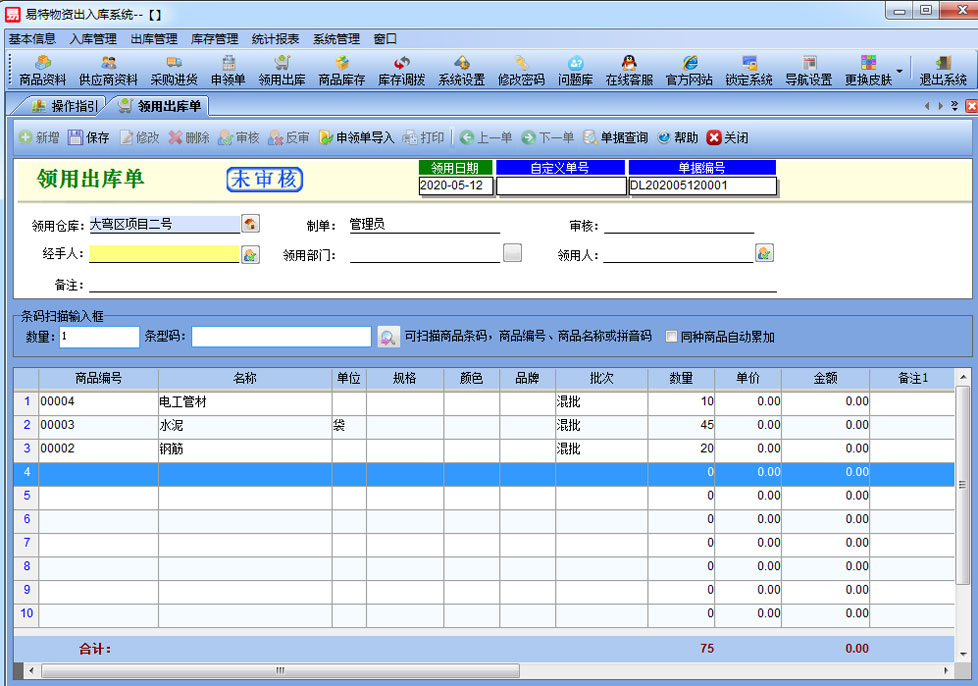The height and width of the screenshot is (686, 978).
Task: Click barcode search magnifier icon
Action: pyautogui.click(x=388, y=337)
